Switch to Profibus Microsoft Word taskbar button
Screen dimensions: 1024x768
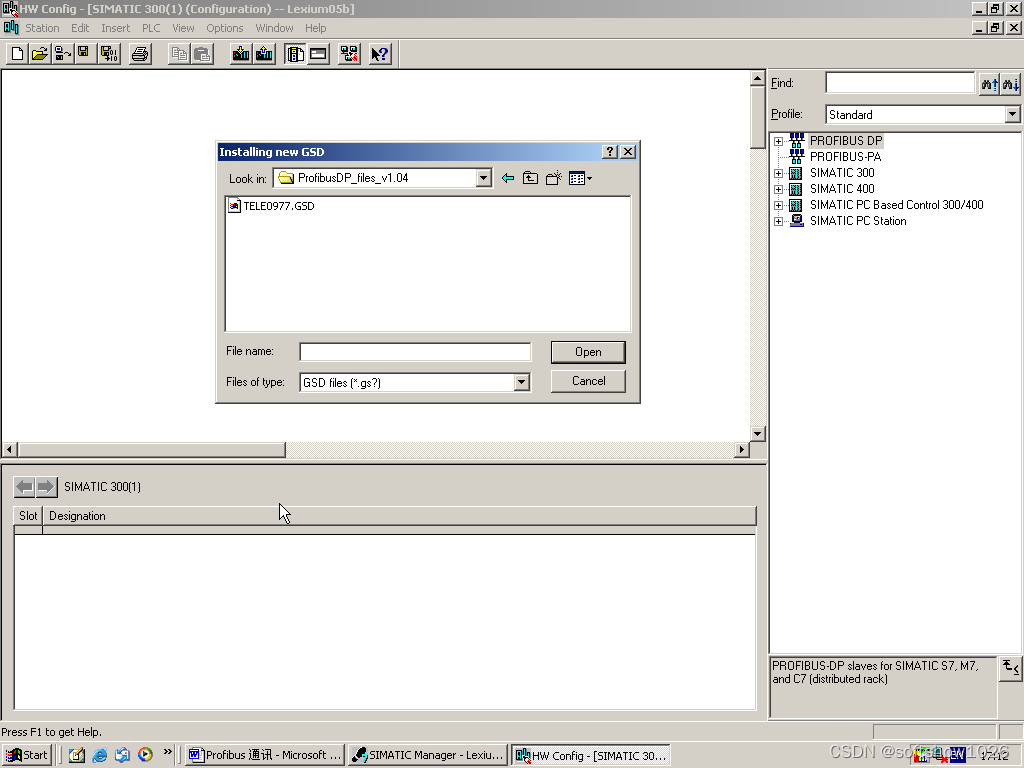pos(264,755)
